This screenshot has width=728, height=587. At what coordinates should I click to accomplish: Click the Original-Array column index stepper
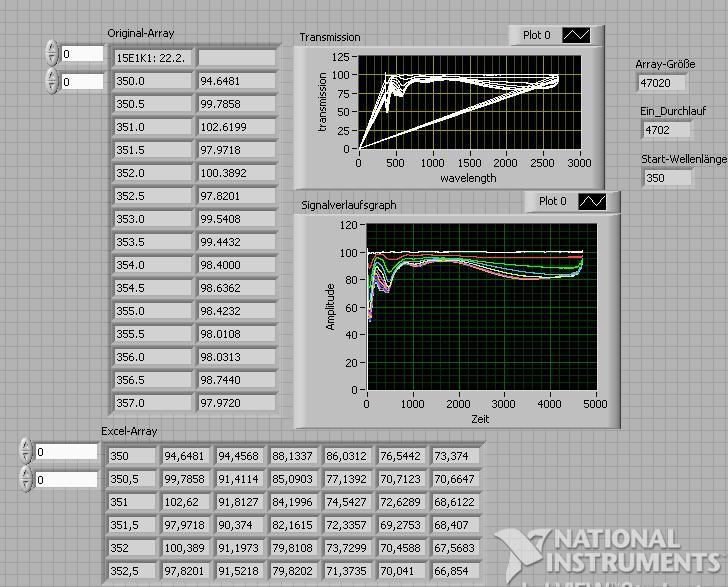pos(52,81)
